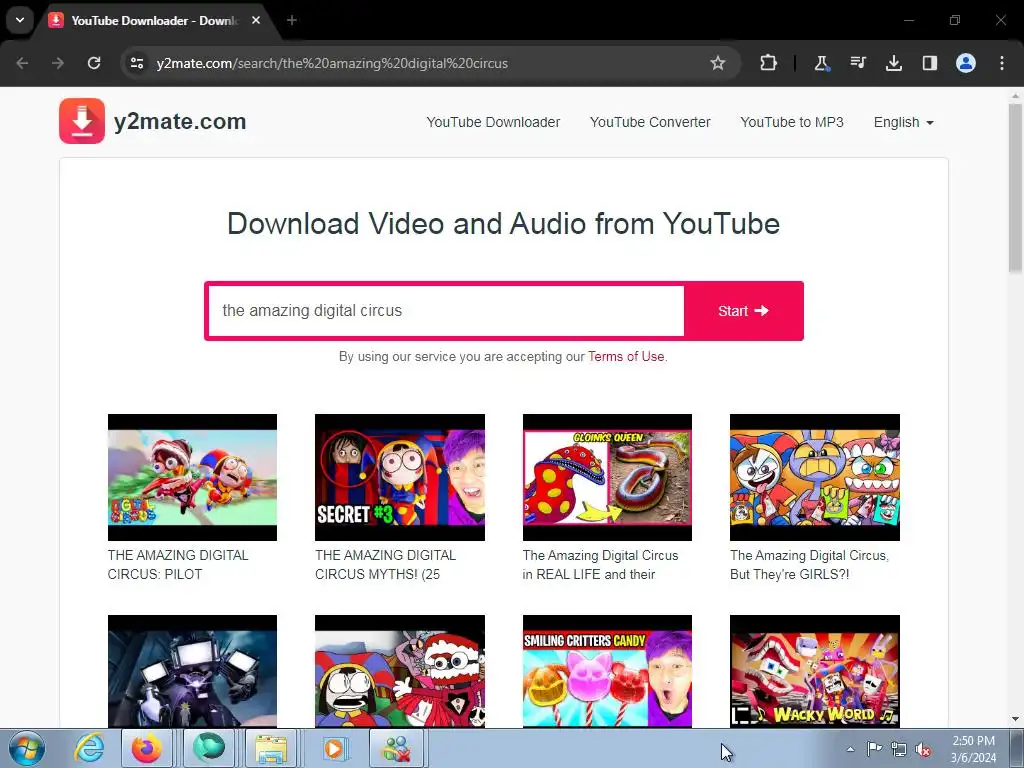Screen dimensions: 1024x768
Task: Click title THE AMAZING DIGITAL CIRCUS: PILOT
Action: pyautogui.click(x=178, y=565)
